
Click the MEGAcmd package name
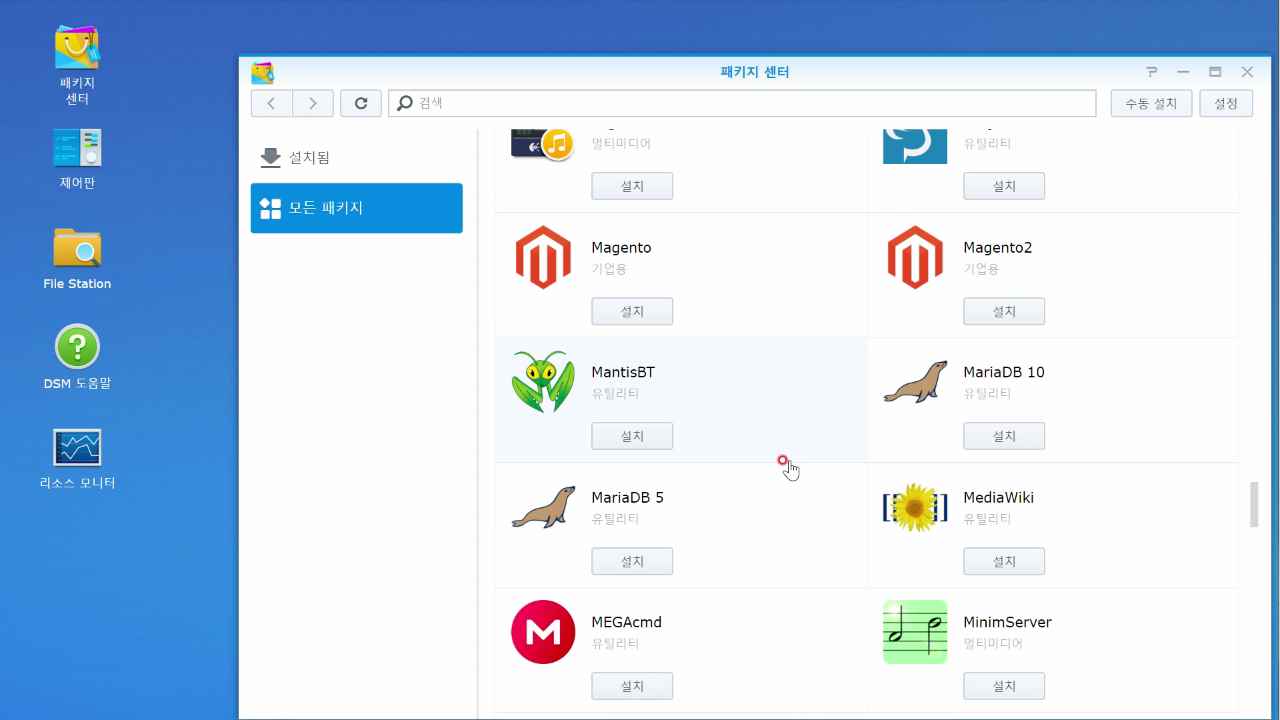click(627, 623)
